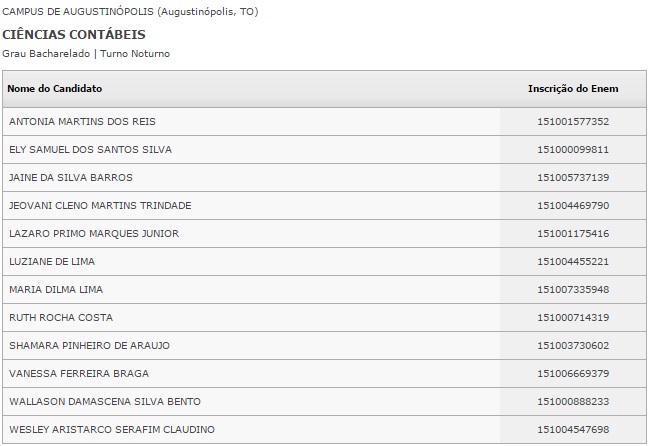Click enrollment number 151001577352
The width and height of the screenshot is (650, 446).
click(573, 122)
